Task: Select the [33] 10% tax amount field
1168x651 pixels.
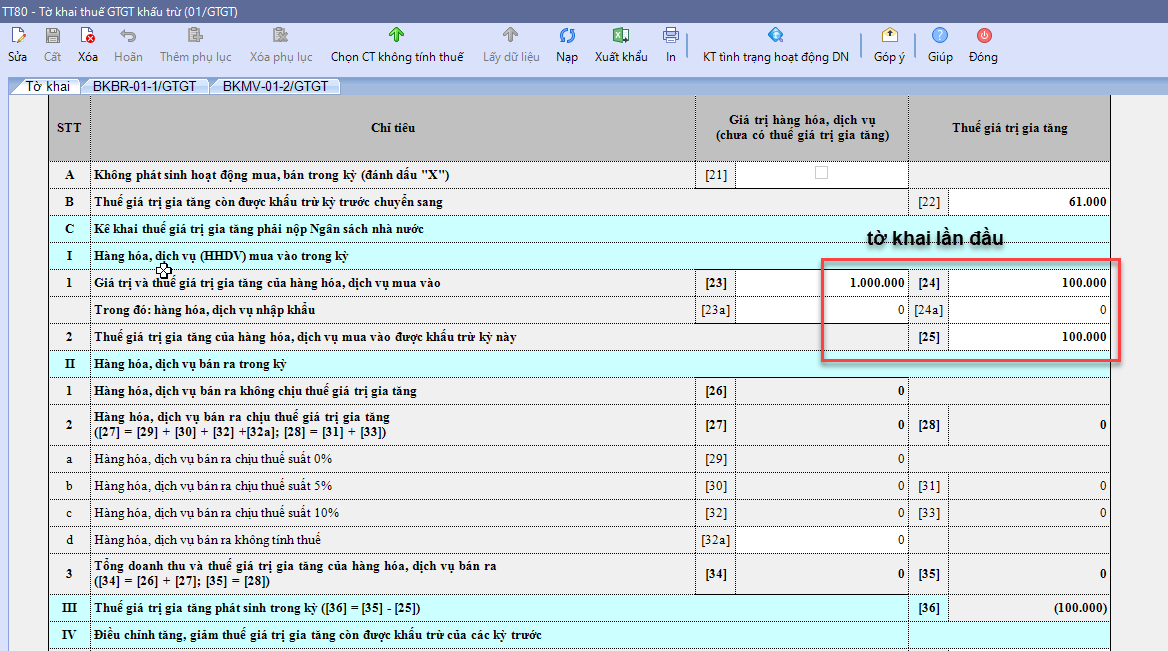Action: (1029, 512)
